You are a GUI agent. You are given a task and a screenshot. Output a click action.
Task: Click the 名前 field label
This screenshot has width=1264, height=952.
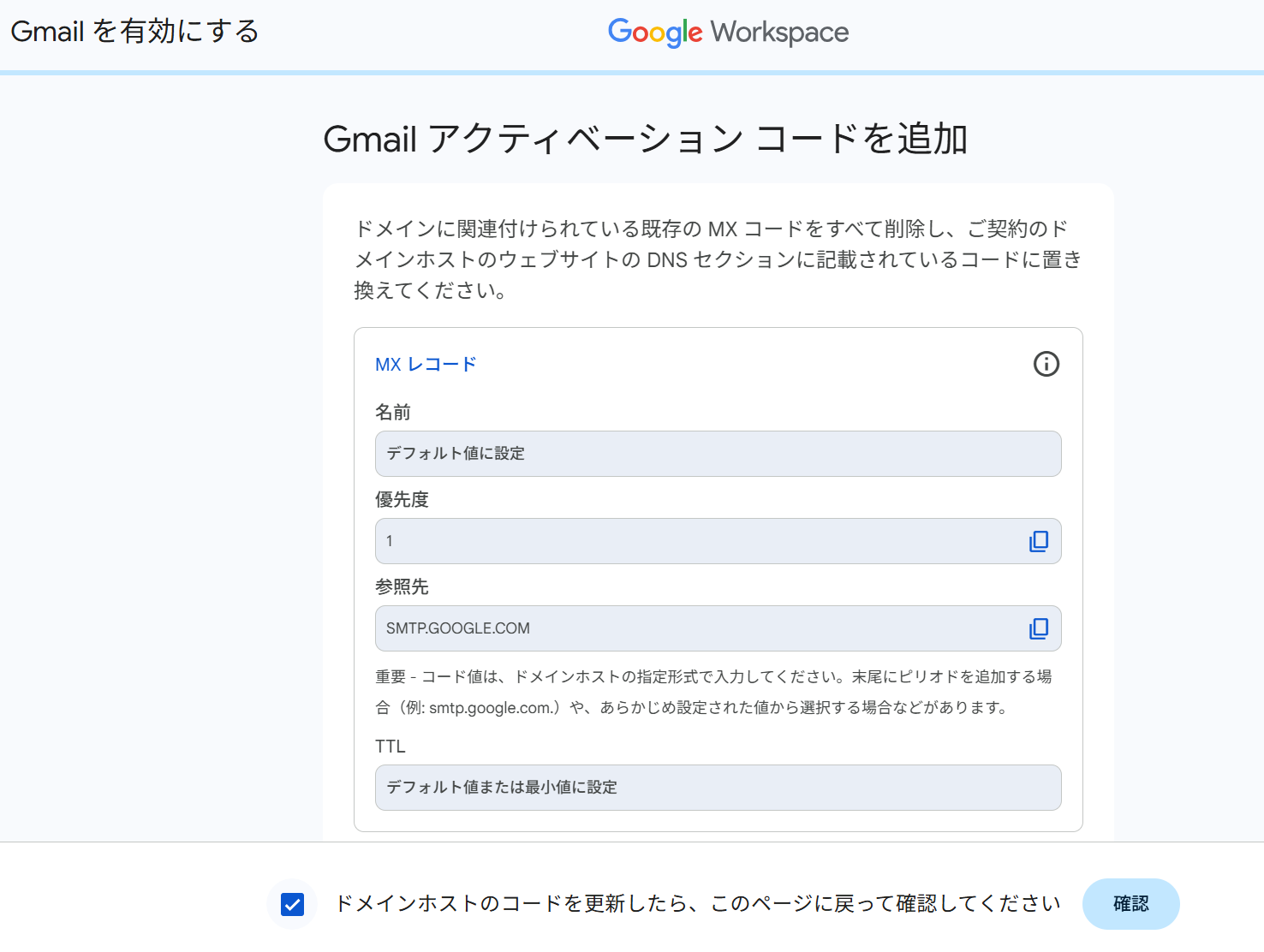pyautogui.click(x=393, y=413)
